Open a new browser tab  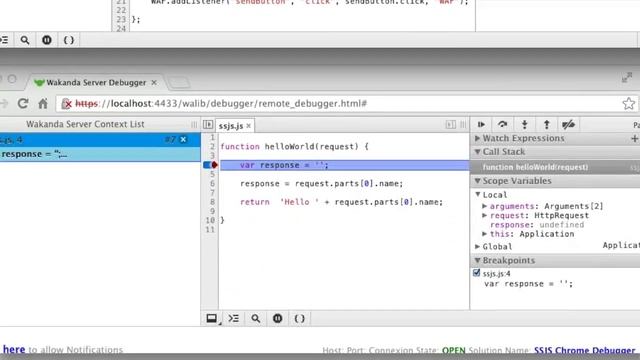[x=179, y=82]
